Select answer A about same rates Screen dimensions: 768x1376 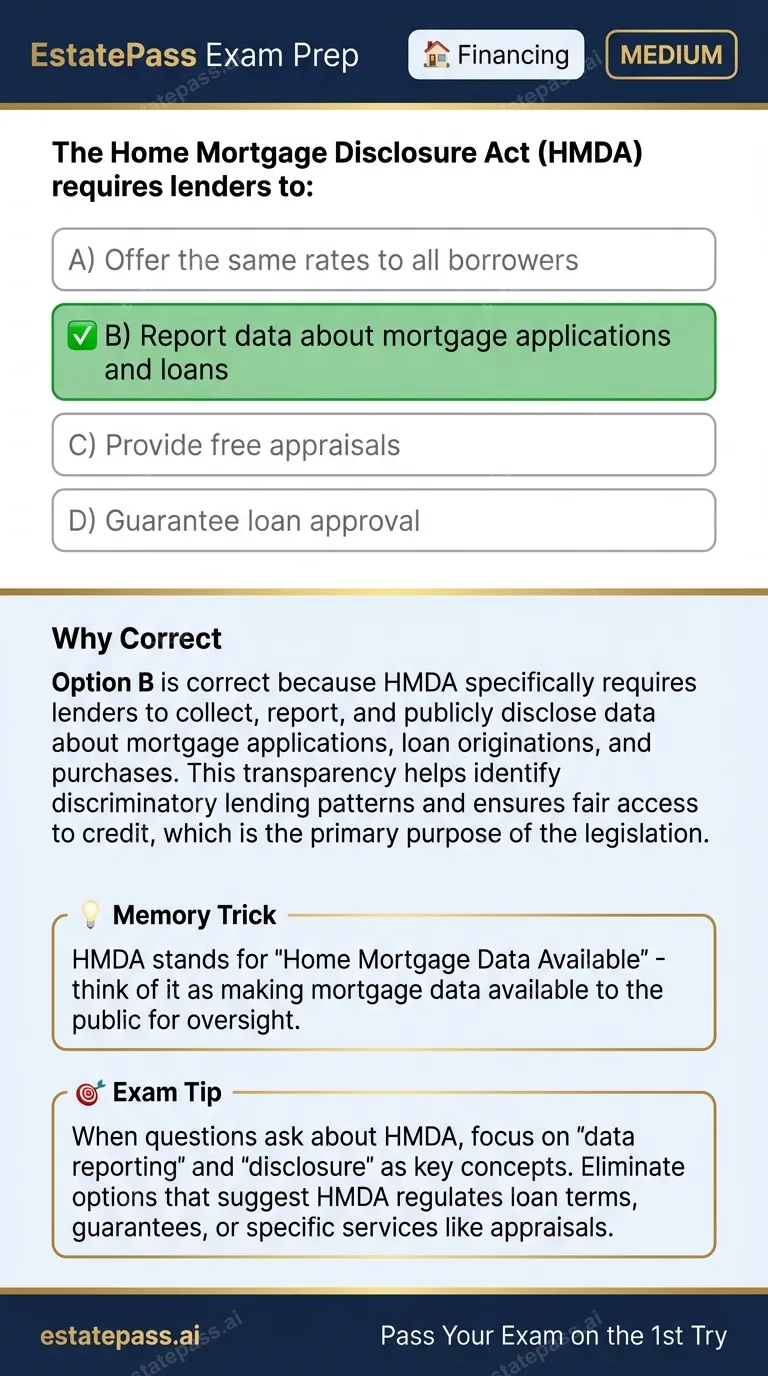pyautogui.click(x=384, y=259)
